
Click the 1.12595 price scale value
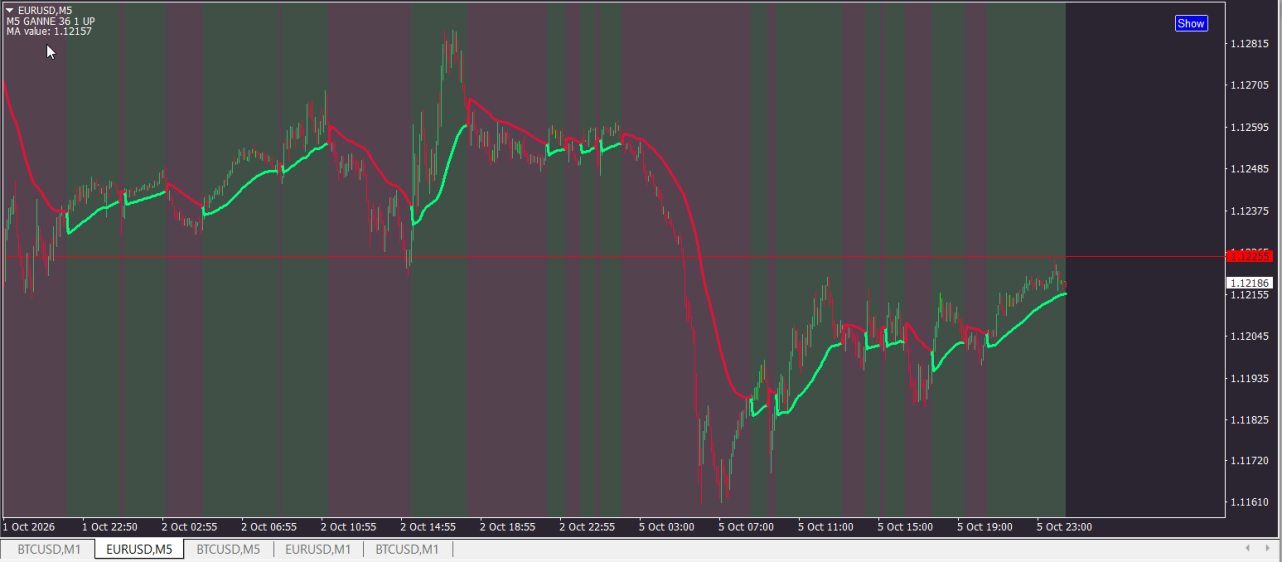click(x=1249, y=127)
